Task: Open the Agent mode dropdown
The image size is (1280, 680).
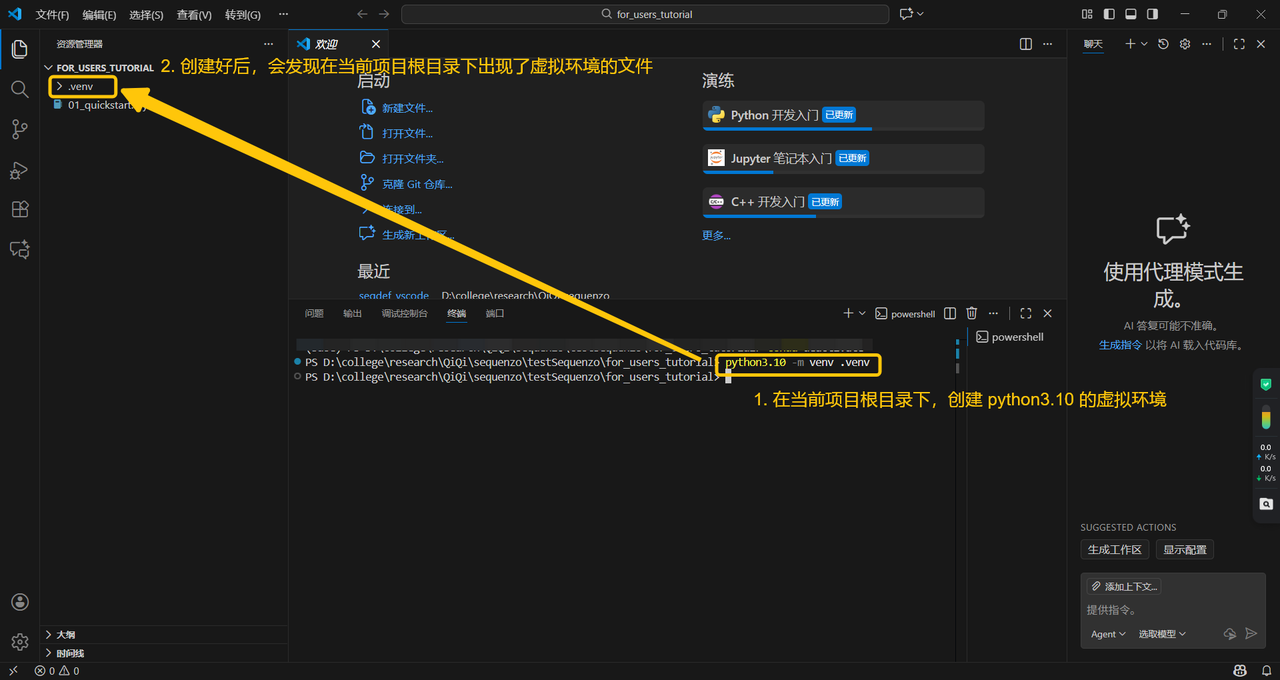Action: pos(1108,634)
